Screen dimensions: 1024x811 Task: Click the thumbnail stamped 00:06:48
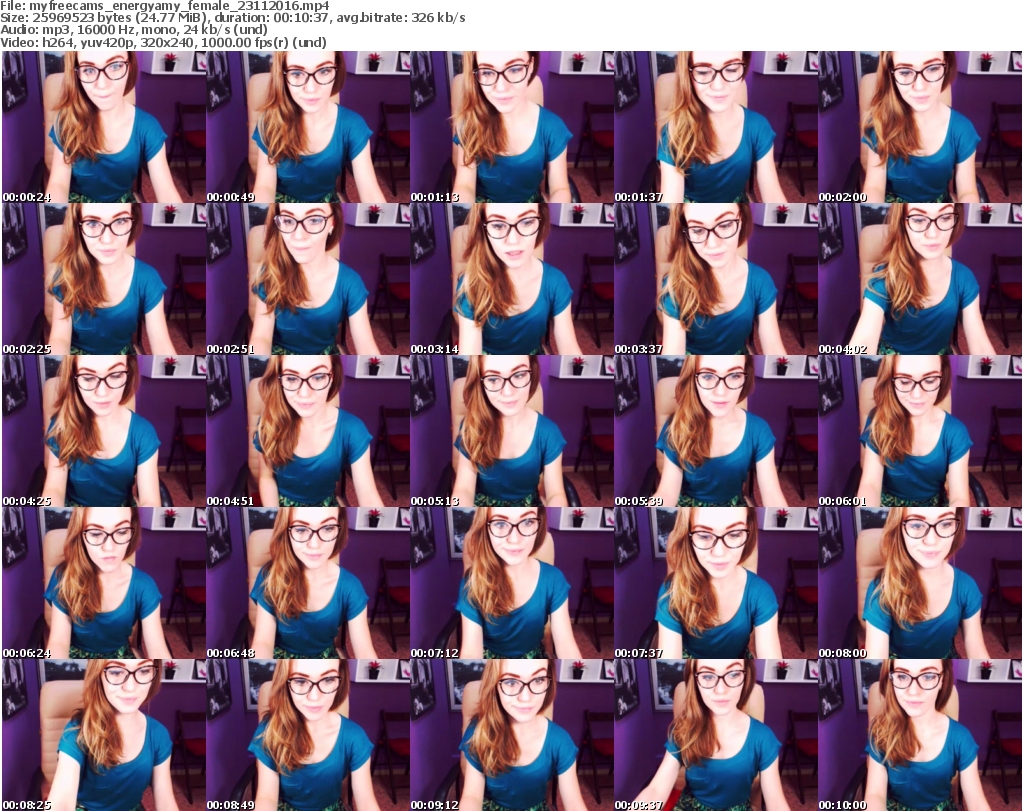click(x=308, y=583)
